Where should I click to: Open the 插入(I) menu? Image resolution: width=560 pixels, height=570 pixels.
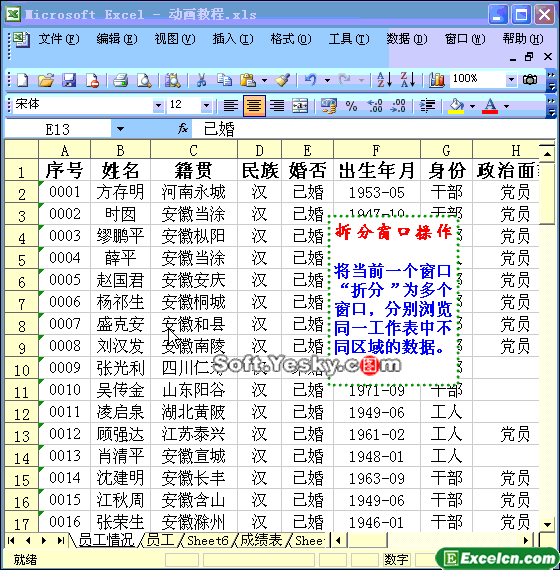233,39
